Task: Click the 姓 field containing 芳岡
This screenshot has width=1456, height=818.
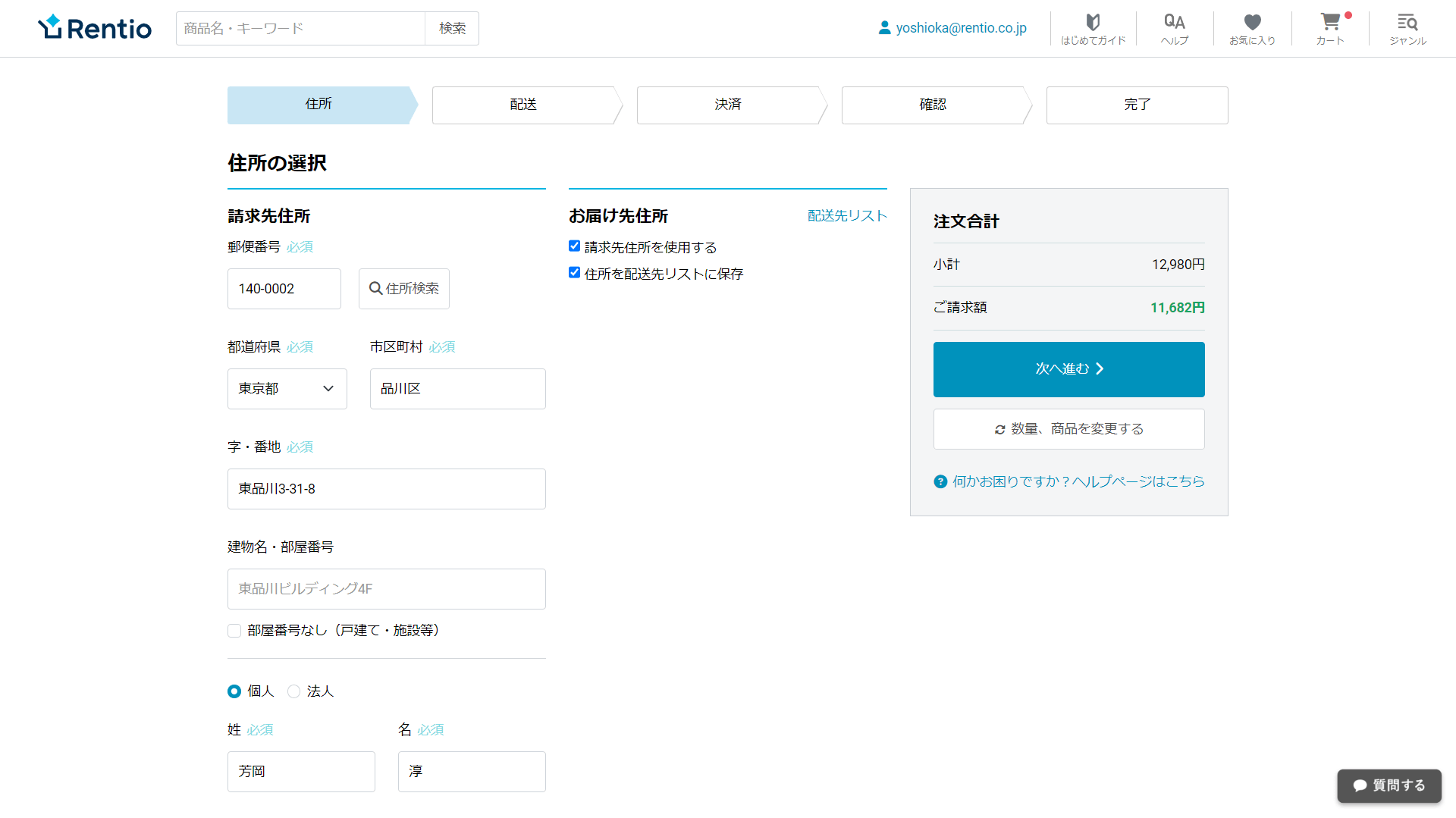Action: click(x=301, y=772)
